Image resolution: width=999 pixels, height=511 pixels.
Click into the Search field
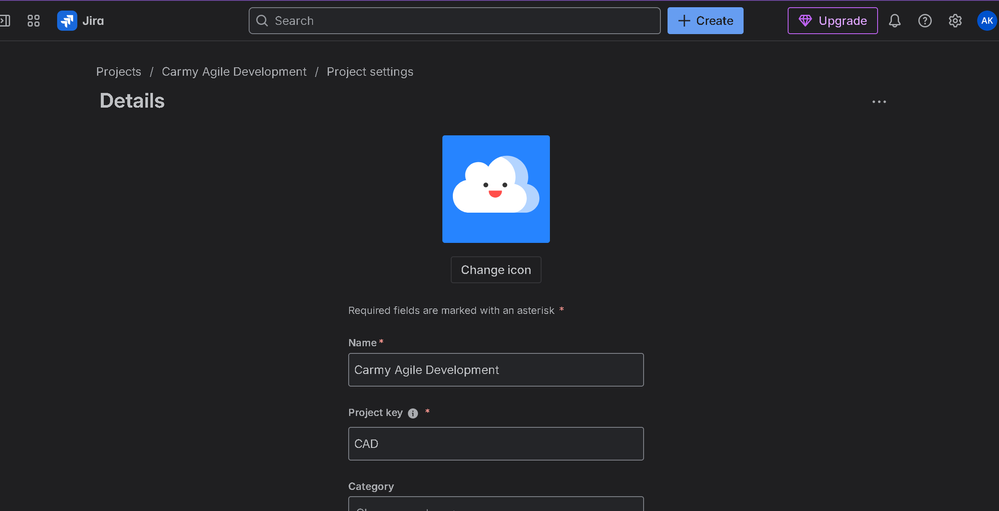454,20
